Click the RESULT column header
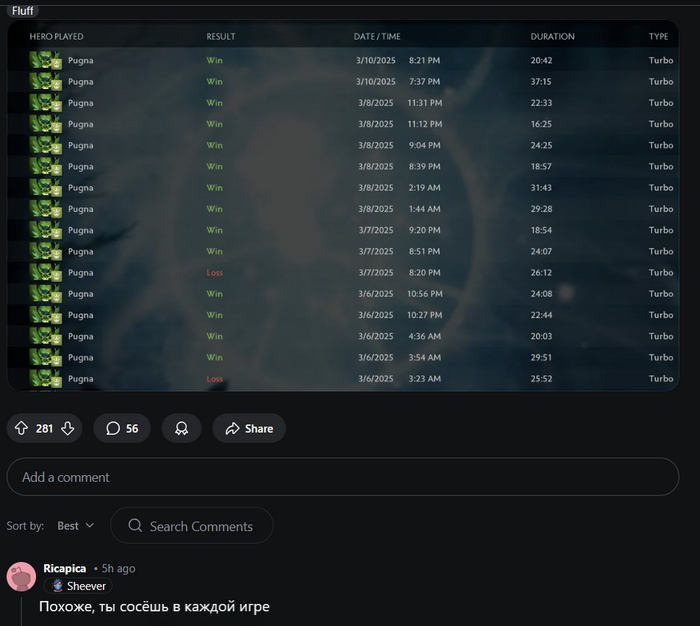Screen dimensions: 700x626 pos(221,37)
